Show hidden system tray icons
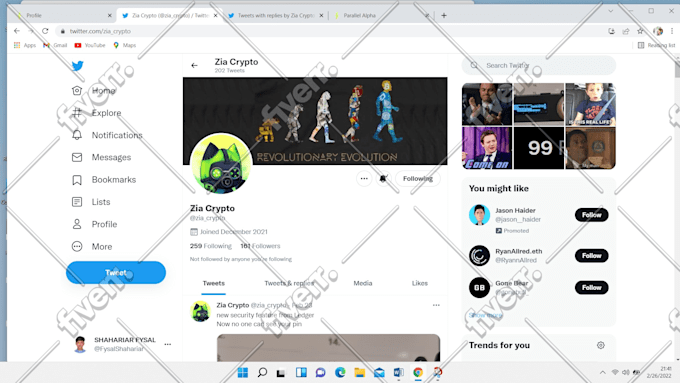The image size is (680, 383). 602,373
